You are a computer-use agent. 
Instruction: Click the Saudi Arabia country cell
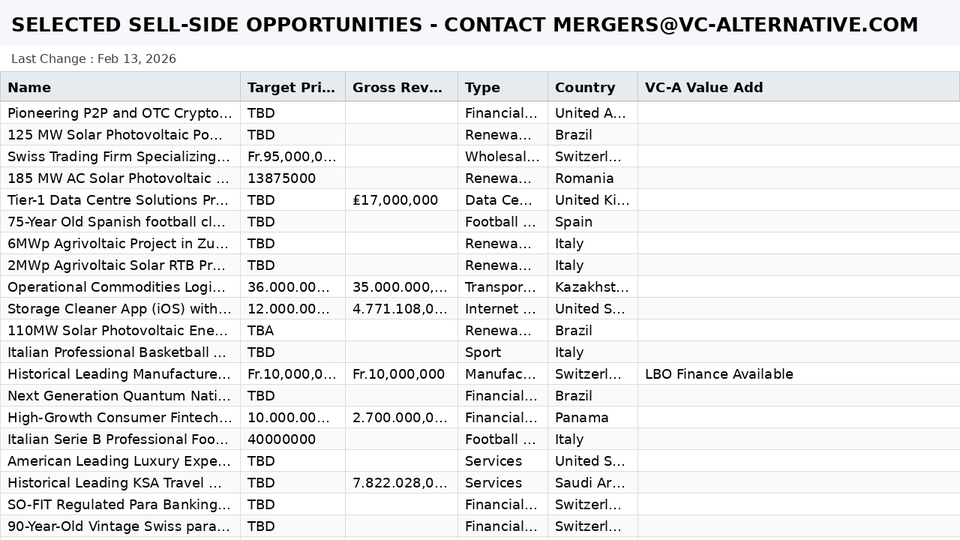[x=592, y=483]
